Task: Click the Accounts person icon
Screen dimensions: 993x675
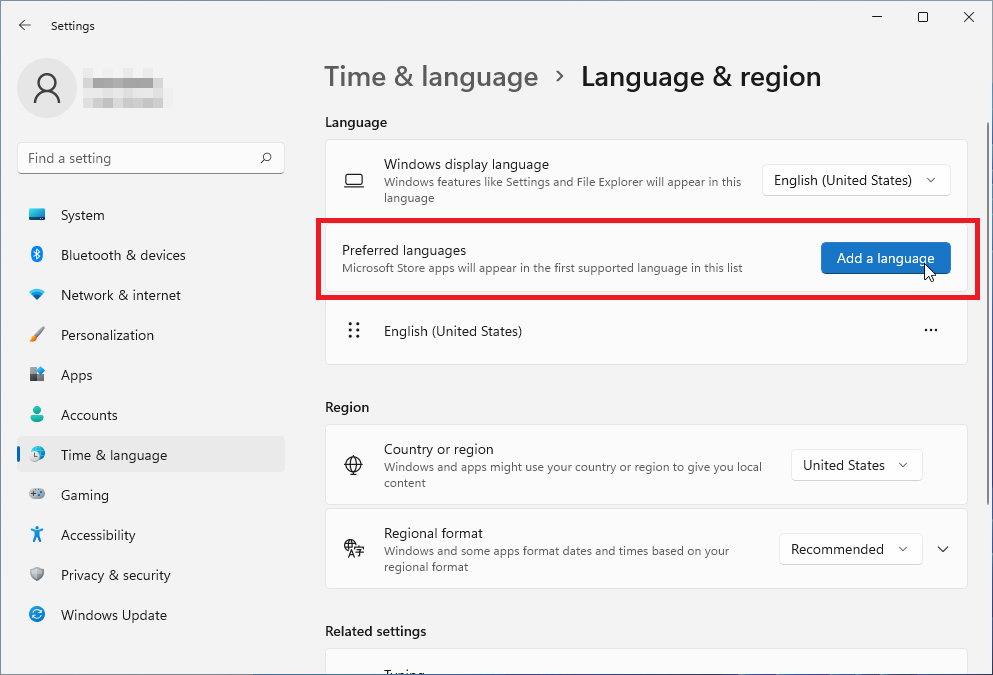Action: (37, 414)
